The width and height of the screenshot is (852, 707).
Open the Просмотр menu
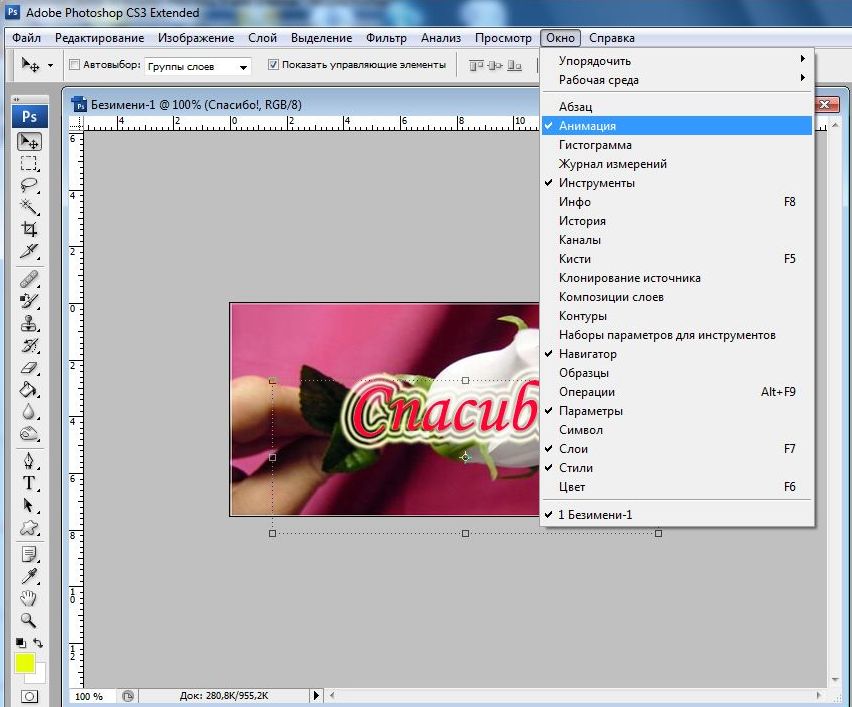503,38
